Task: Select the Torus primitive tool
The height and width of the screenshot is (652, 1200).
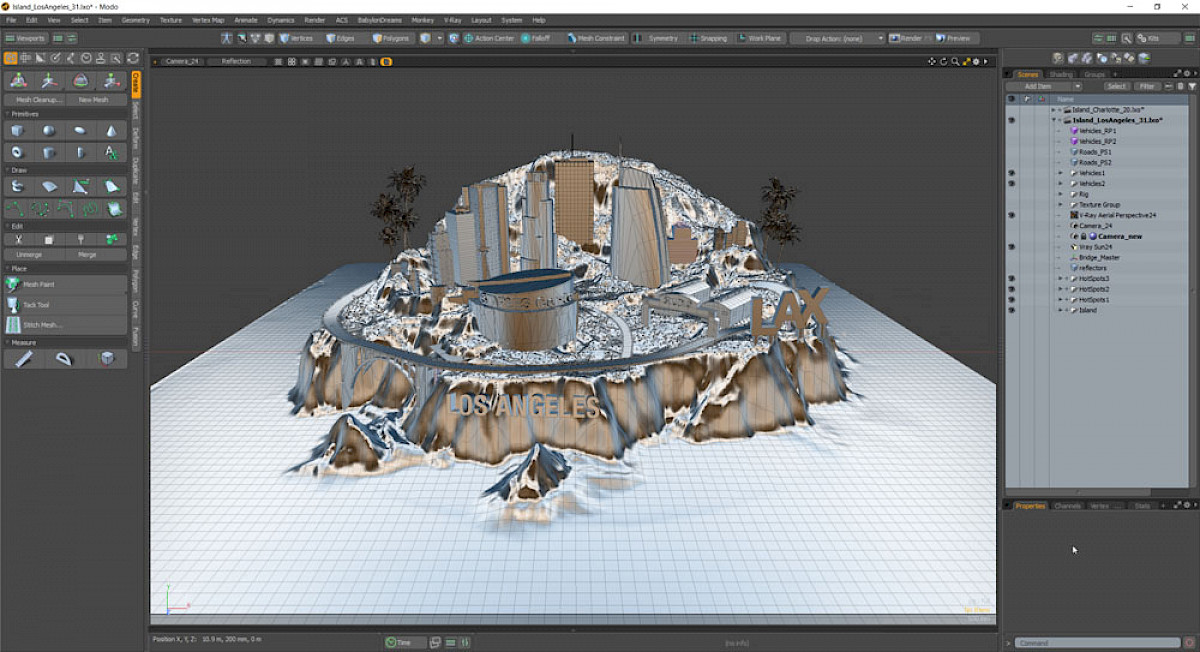Action: 18,152
